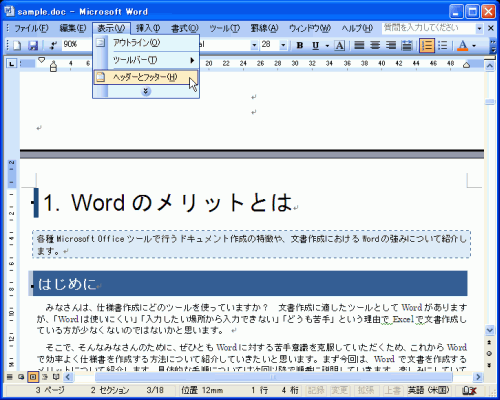Align text left

pyautogui.click(x=359, y=45)
